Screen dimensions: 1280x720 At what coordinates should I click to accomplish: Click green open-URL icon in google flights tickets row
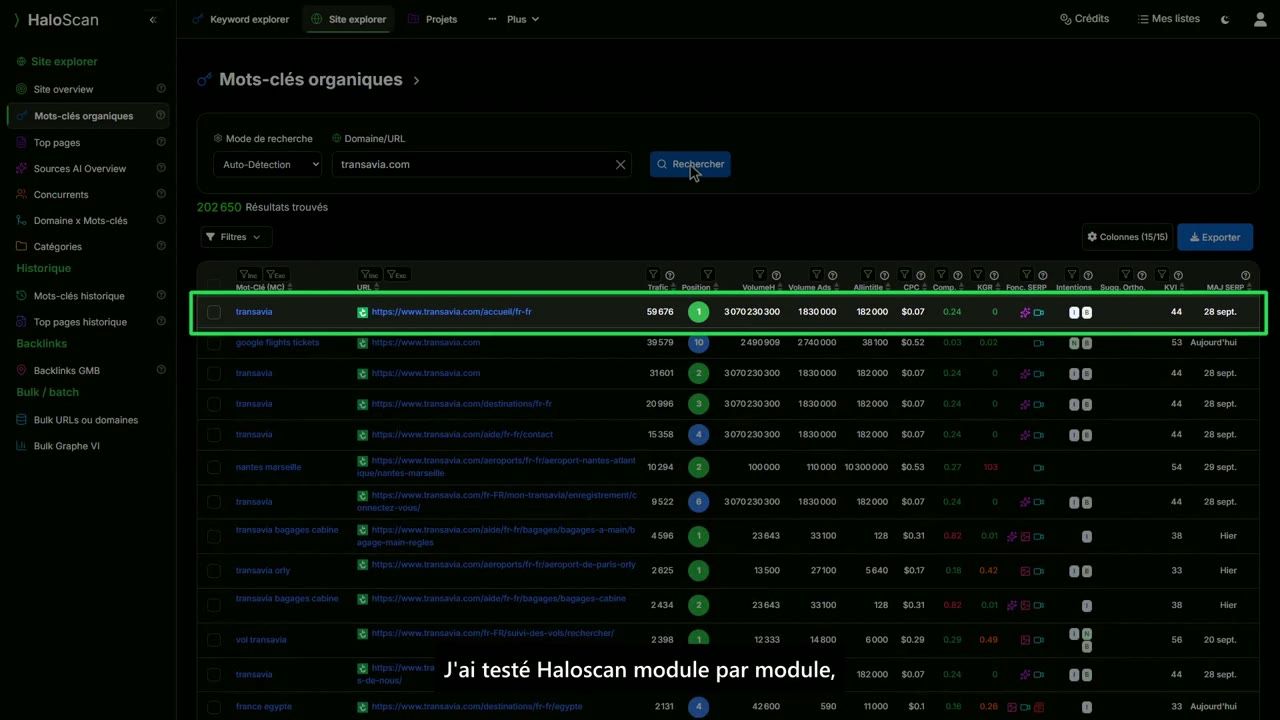[363, 343]
